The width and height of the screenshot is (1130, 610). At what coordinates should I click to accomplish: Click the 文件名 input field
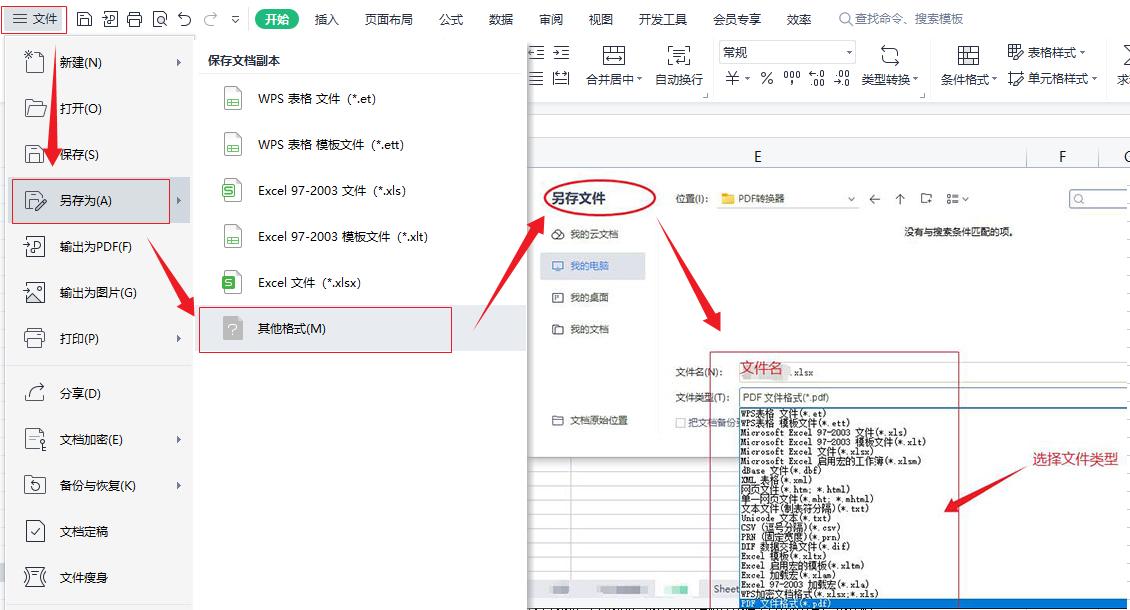coord(934,372)
